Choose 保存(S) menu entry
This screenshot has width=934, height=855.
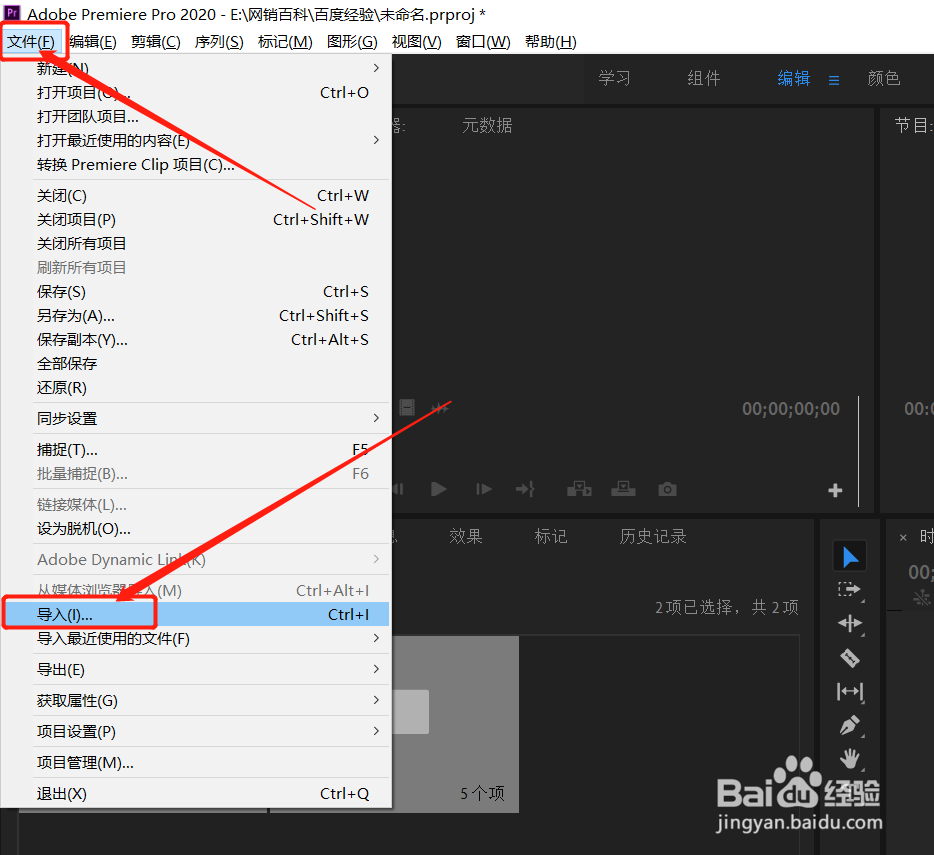tap(196, 291)
